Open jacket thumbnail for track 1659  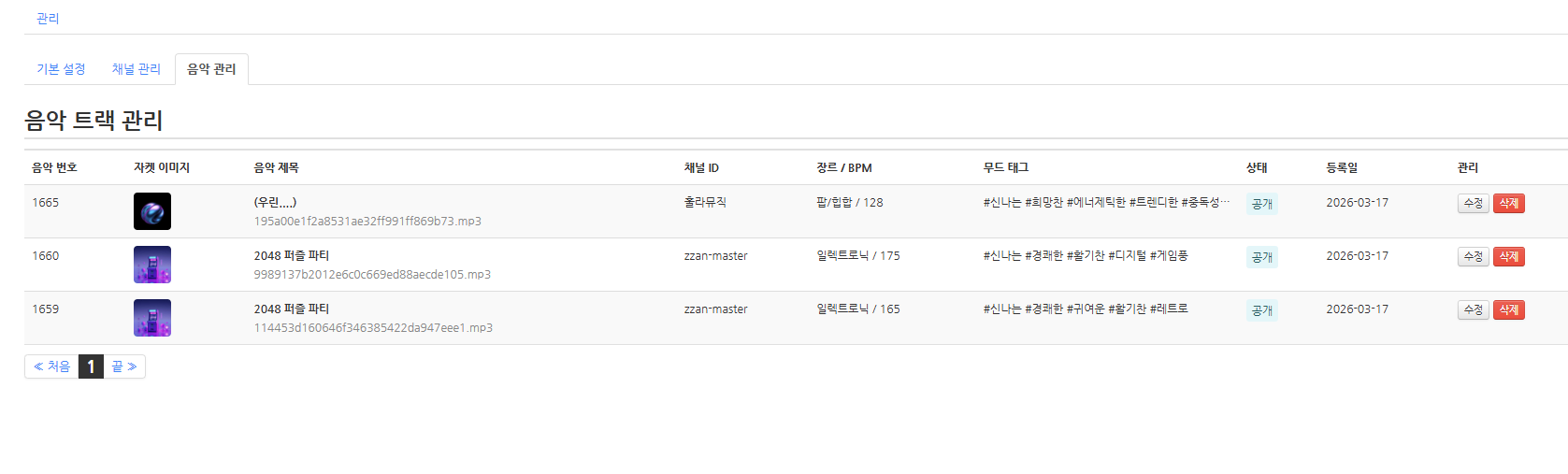coord(151,318)
